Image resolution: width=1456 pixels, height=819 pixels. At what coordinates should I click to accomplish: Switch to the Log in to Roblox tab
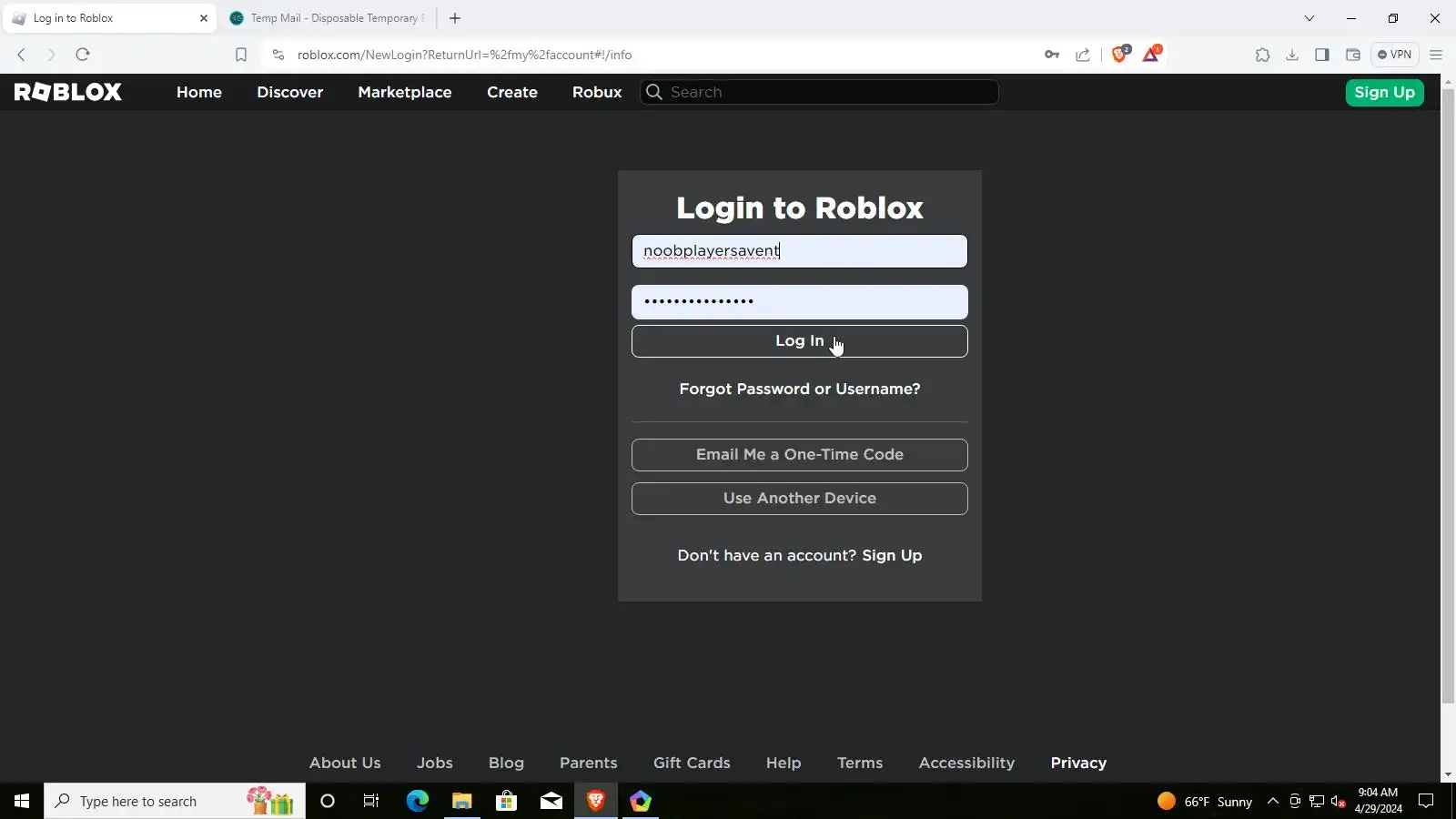coord(109,18)
